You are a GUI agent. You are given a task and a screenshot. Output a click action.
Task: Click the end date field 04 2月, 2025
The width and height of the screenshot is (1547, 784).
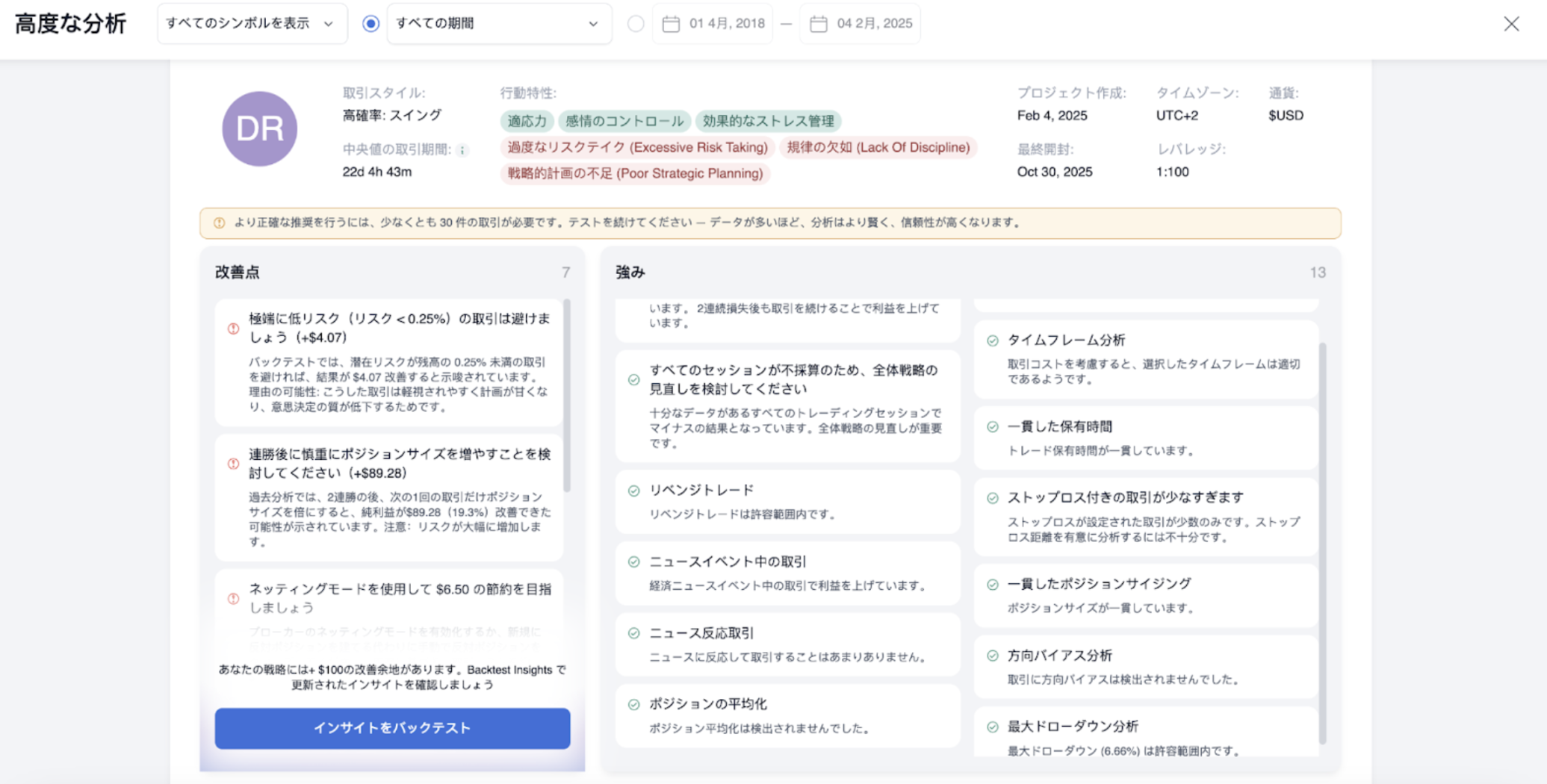click(860, 24)
